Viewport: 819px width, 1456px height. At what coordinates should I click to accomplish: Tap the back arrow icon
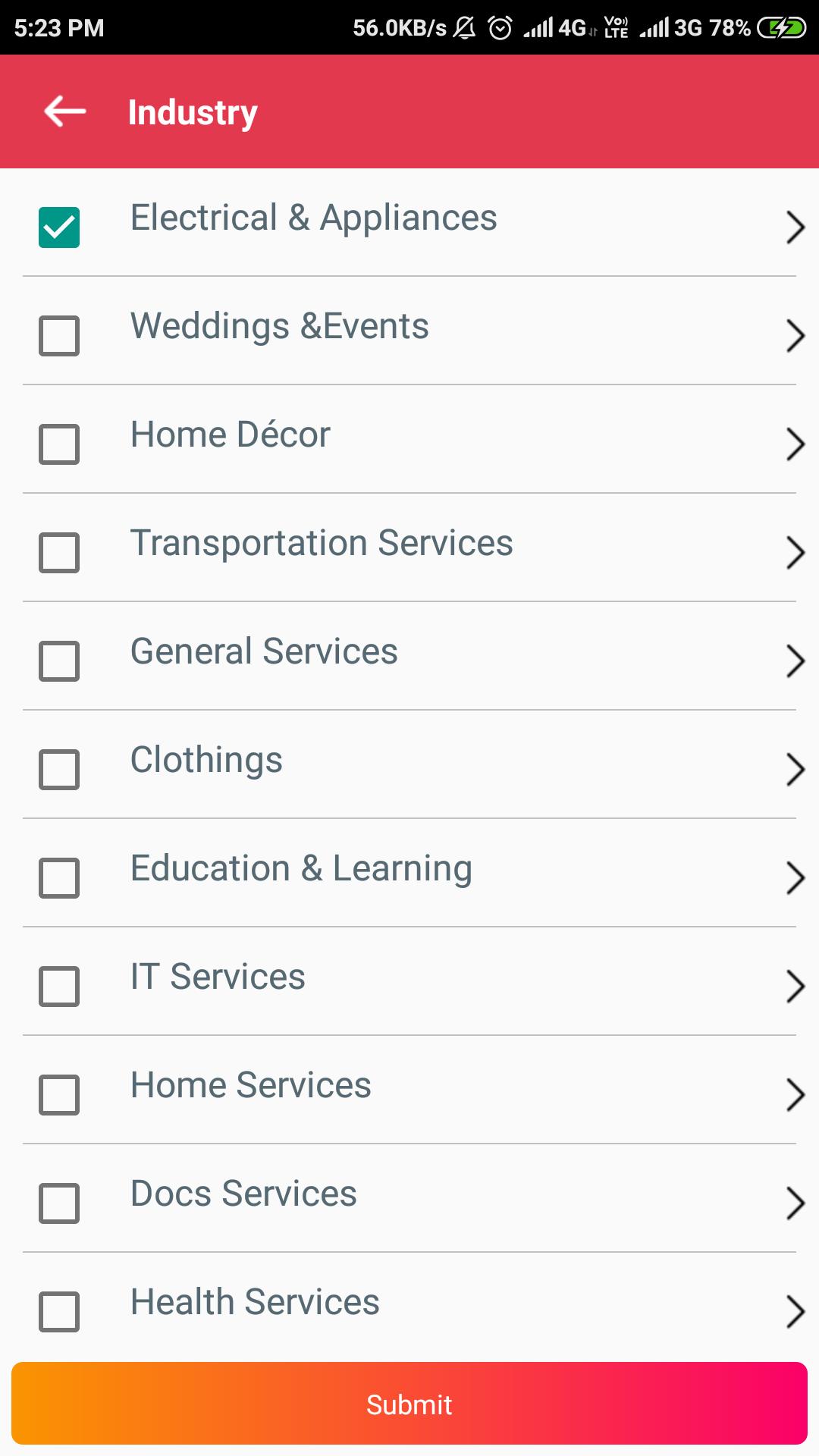point(65,111)
